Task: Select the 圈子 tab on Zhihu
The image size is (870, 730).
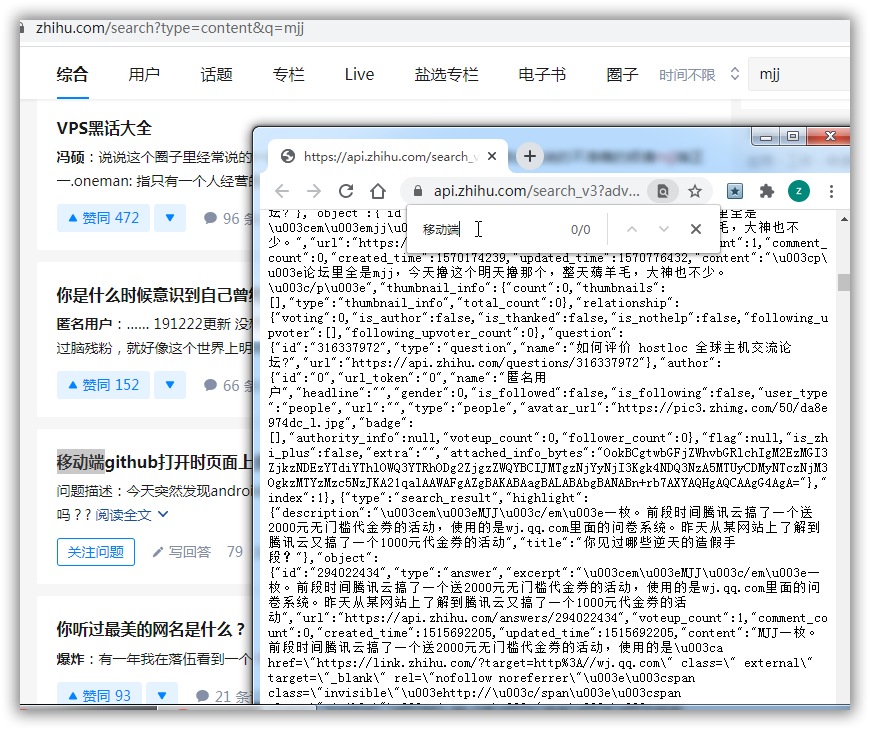Action: point(622,75)
